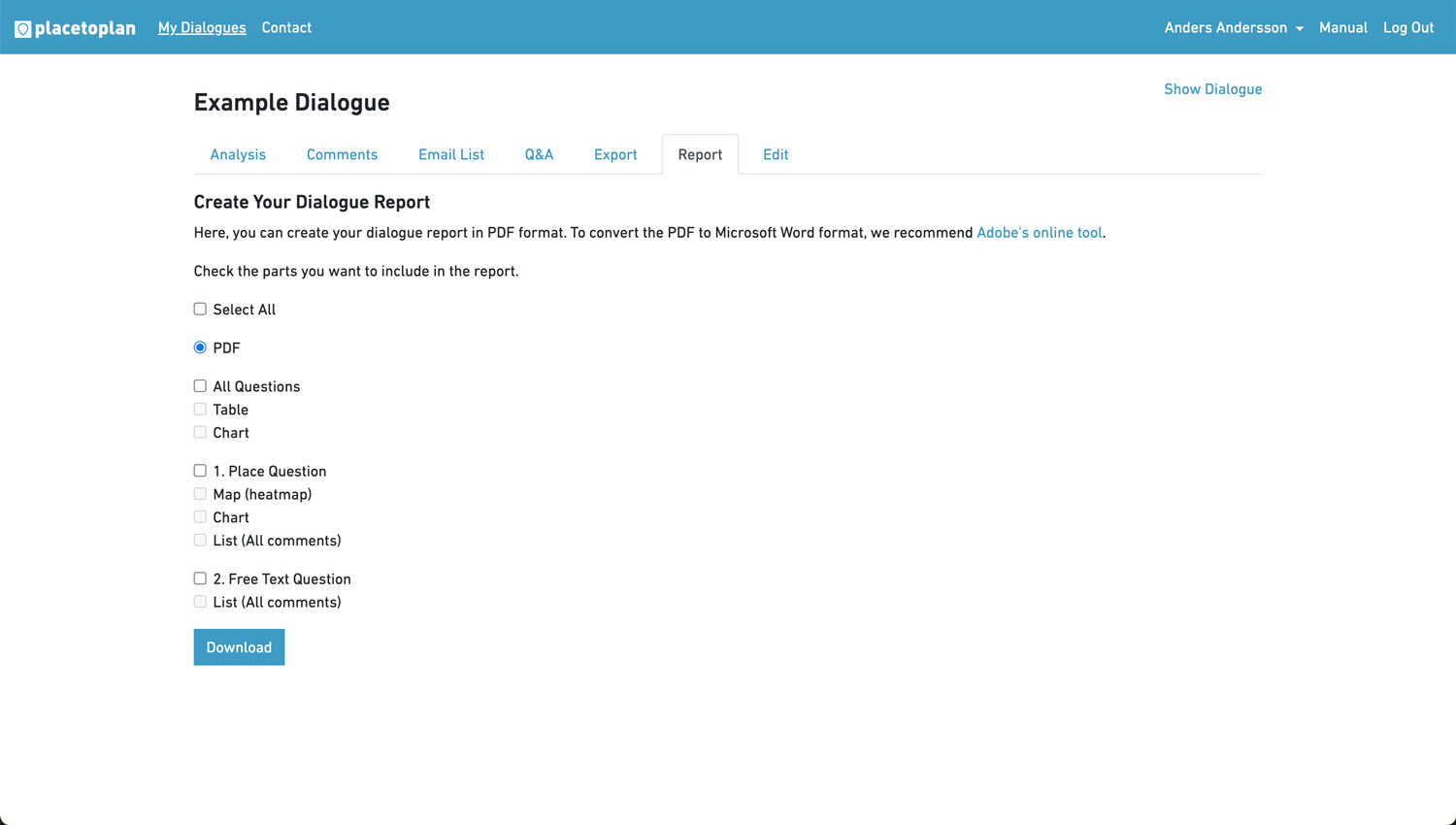
Task: Switch to the Export tab
Action: [x=615, y=154]
